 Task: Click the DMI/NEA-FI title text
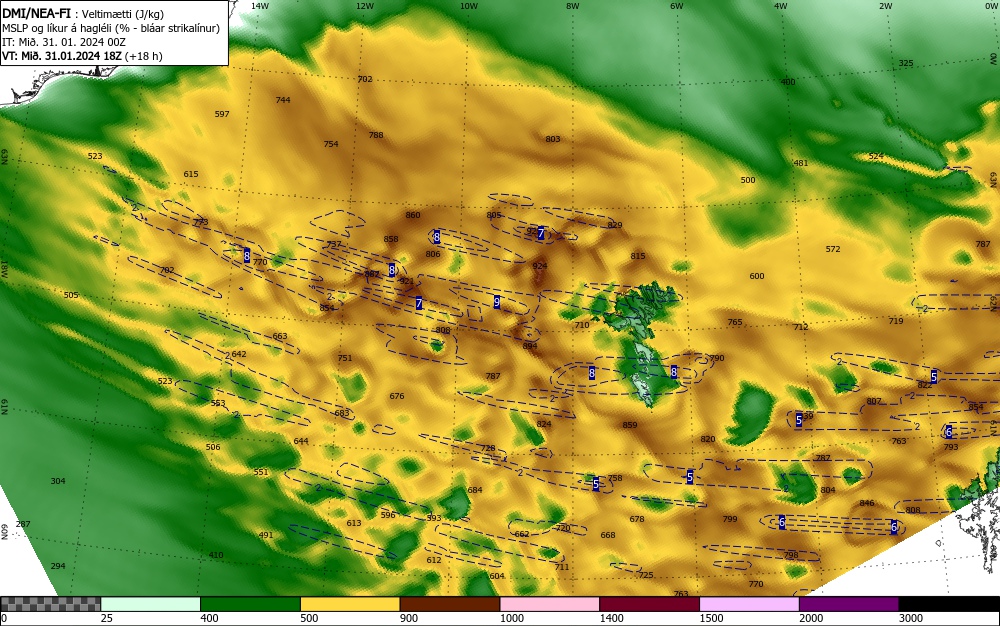pyautogui.click(x=36, y=13)
